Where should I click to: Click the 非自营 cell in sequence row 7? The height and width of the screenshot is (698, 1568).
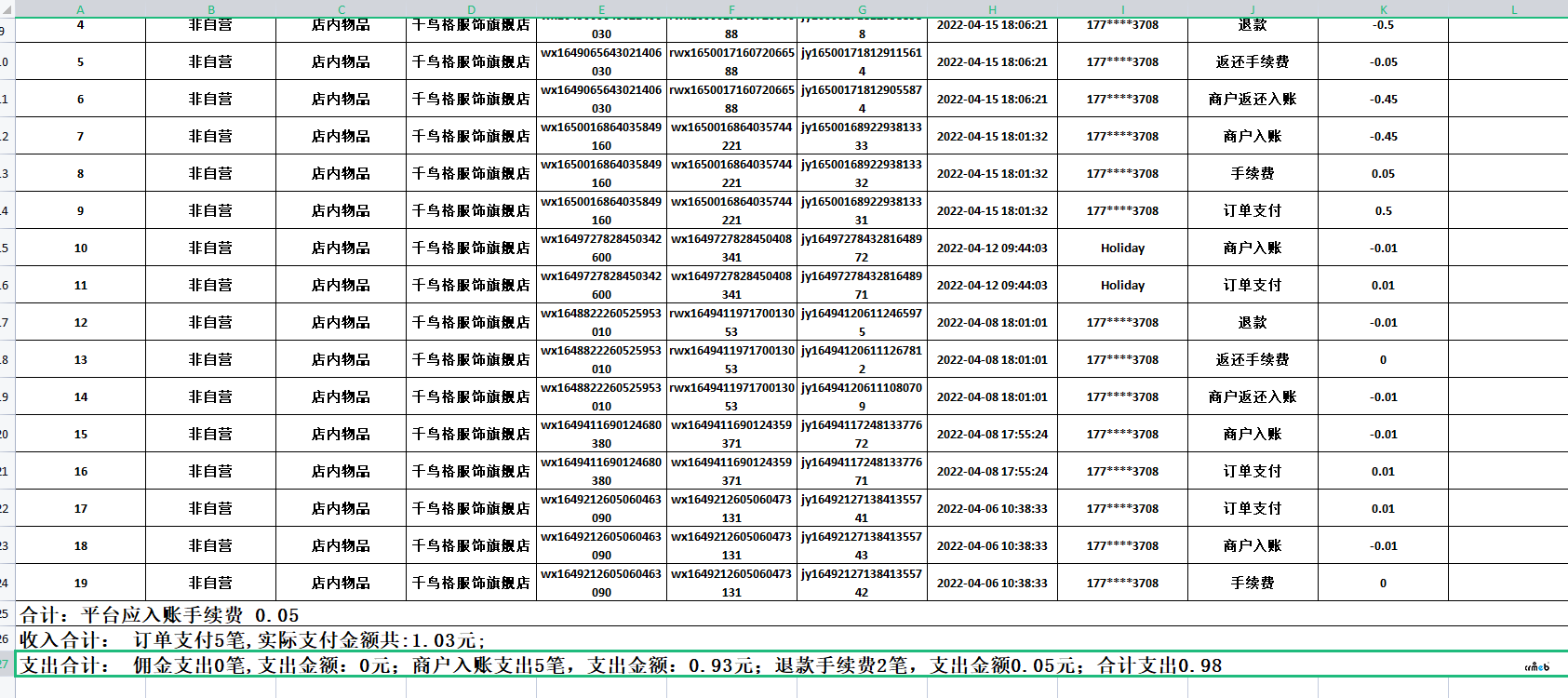[210, 137]
